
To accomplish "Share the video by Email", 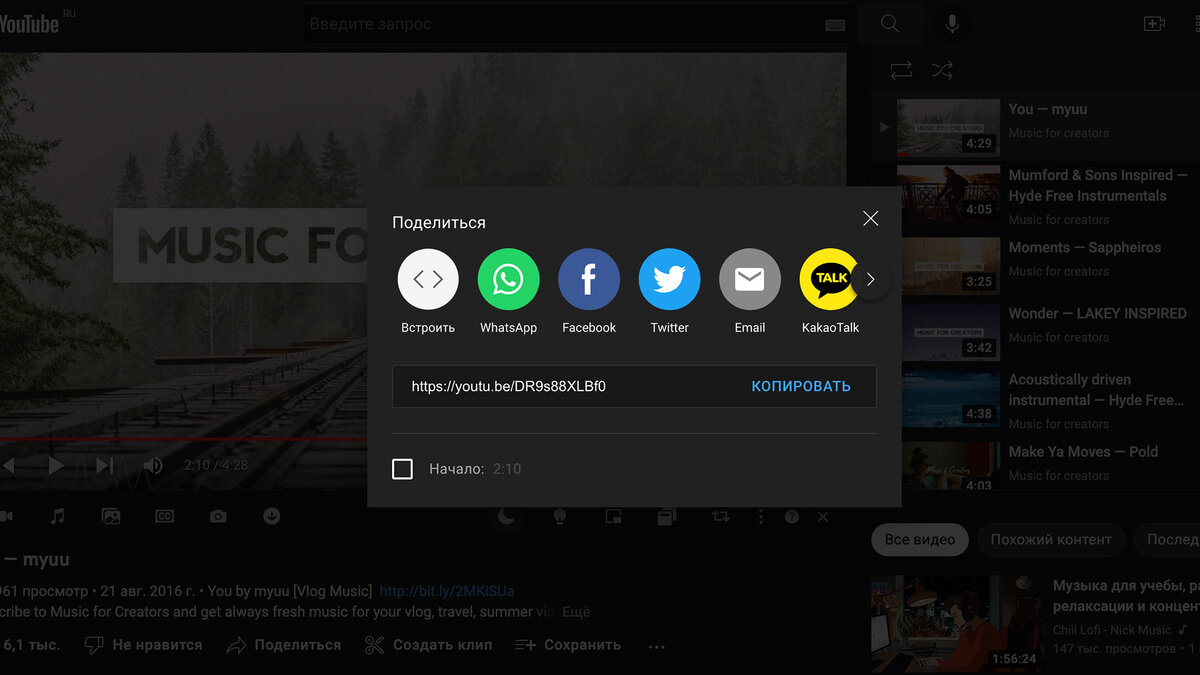I will 749,279.
